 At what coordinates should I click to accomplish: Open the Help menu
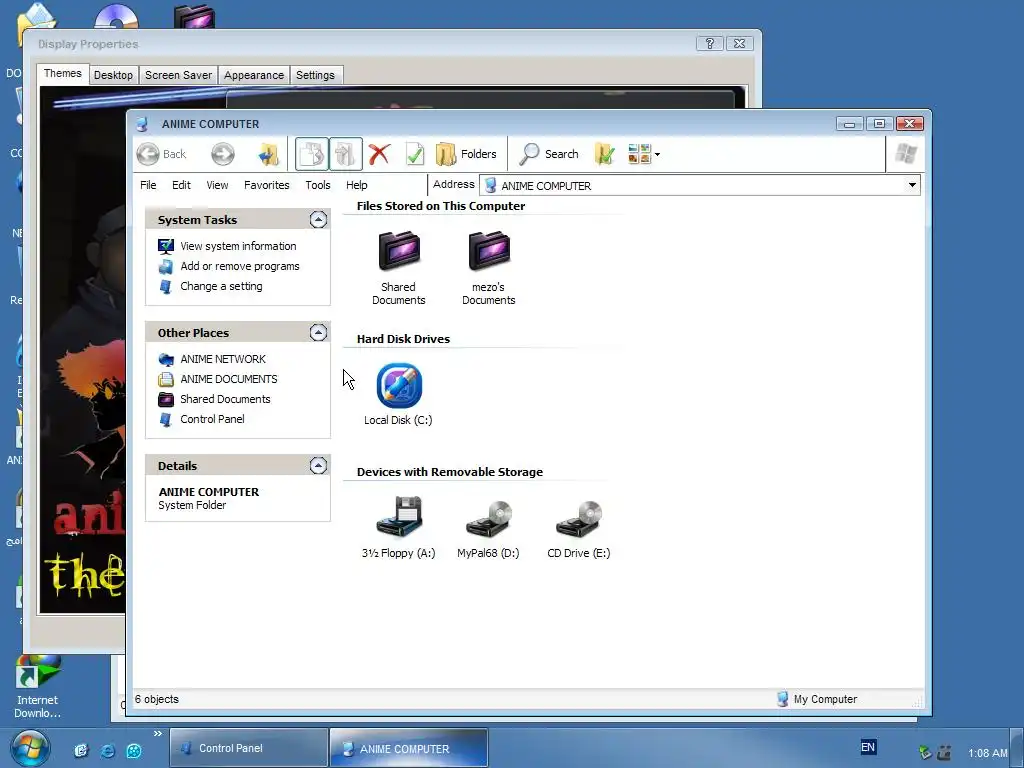coord(357,185)
